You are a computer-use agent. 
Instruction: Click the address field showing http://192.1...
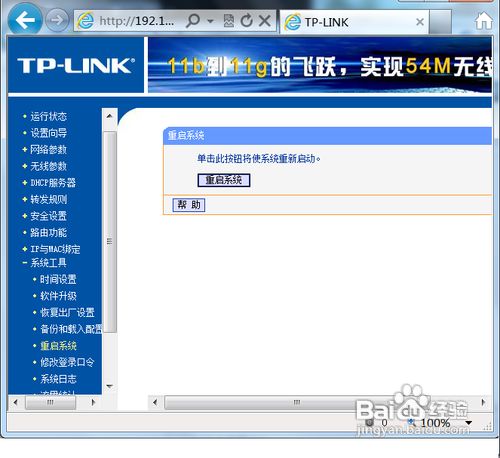click(137, 21)
